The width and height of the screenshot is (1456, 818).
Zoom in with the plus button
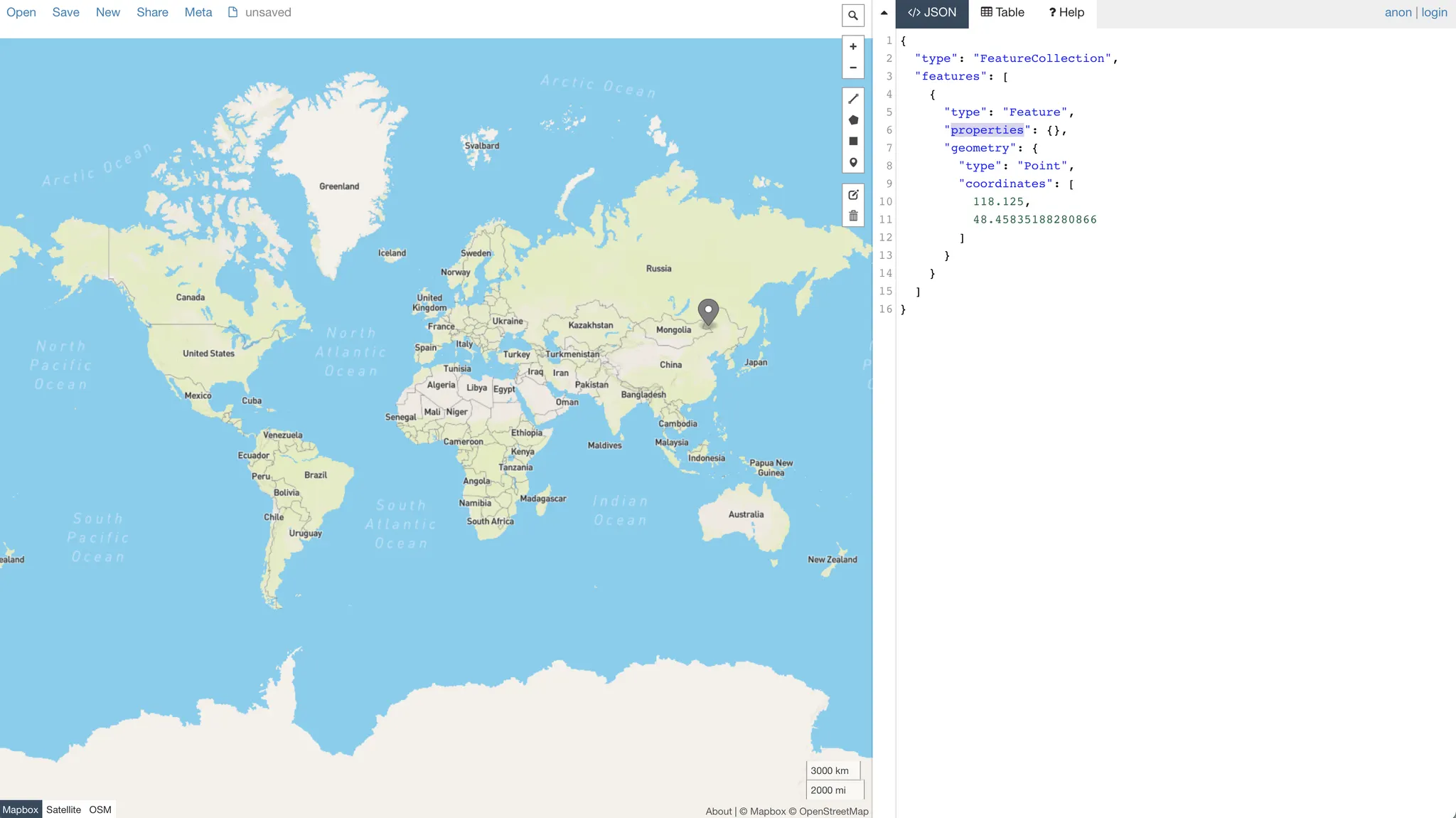853,47
